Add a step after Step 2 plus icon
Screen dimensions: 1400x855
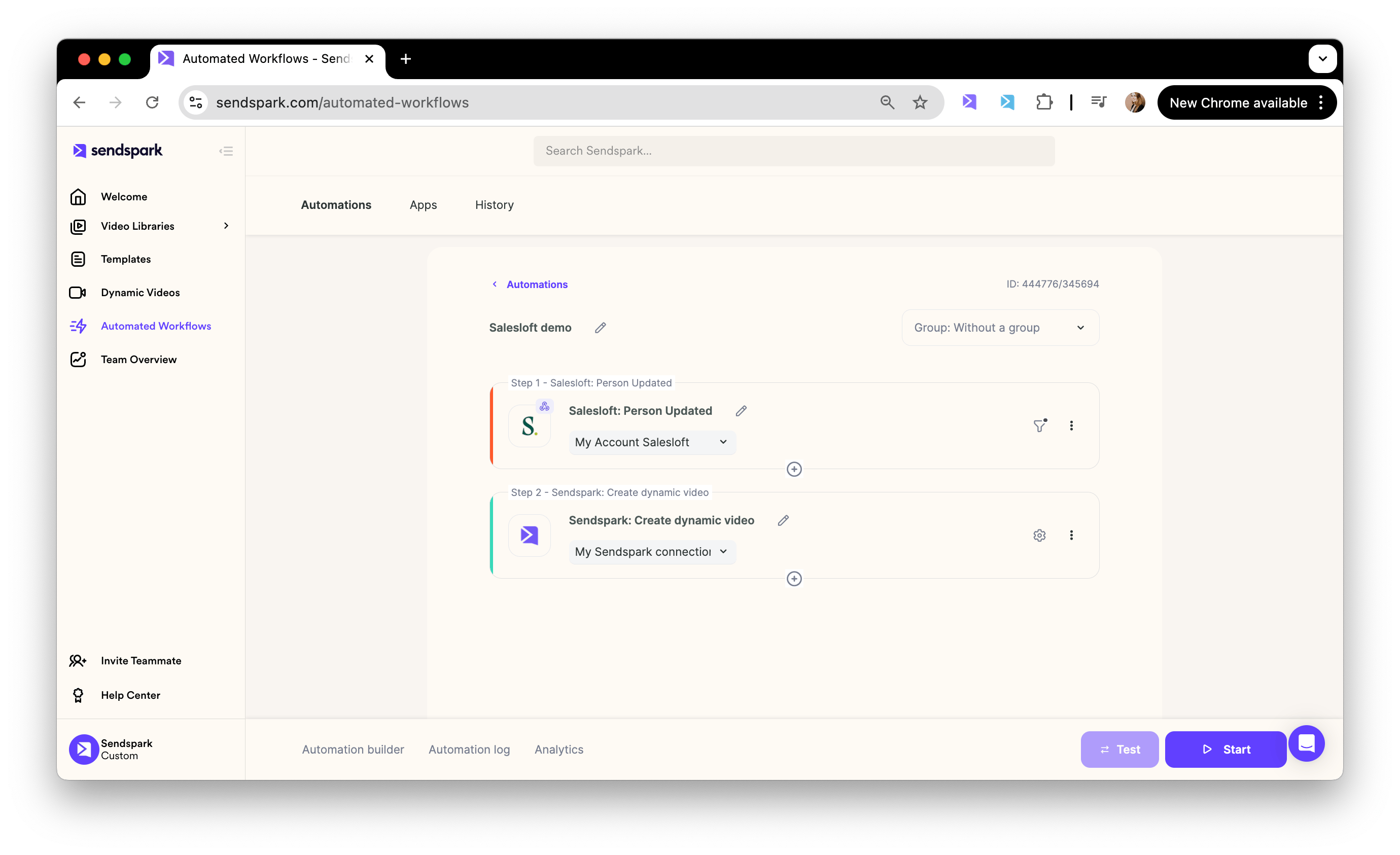pos(794,579)
